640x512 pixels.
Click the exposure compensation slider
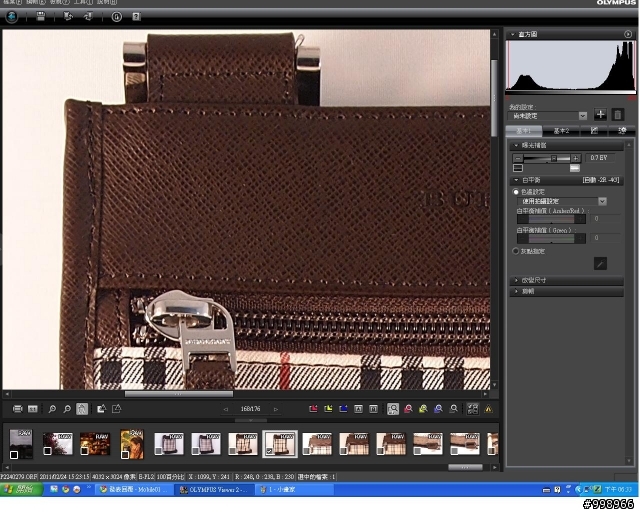(x=547, y=158)
